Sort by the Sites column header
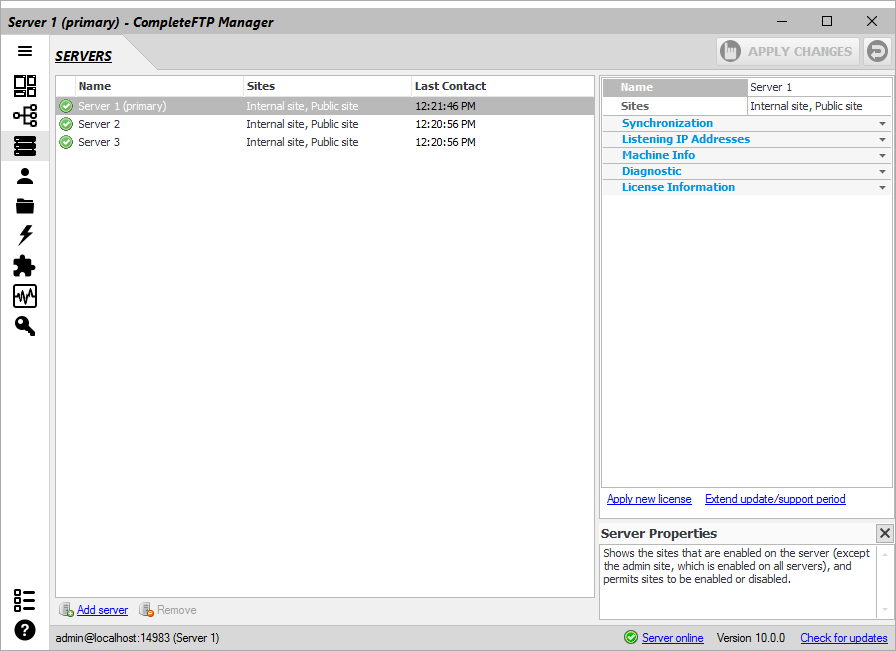Image resolution: width=896 pixels, height=651 pixels. pos(327,86)
